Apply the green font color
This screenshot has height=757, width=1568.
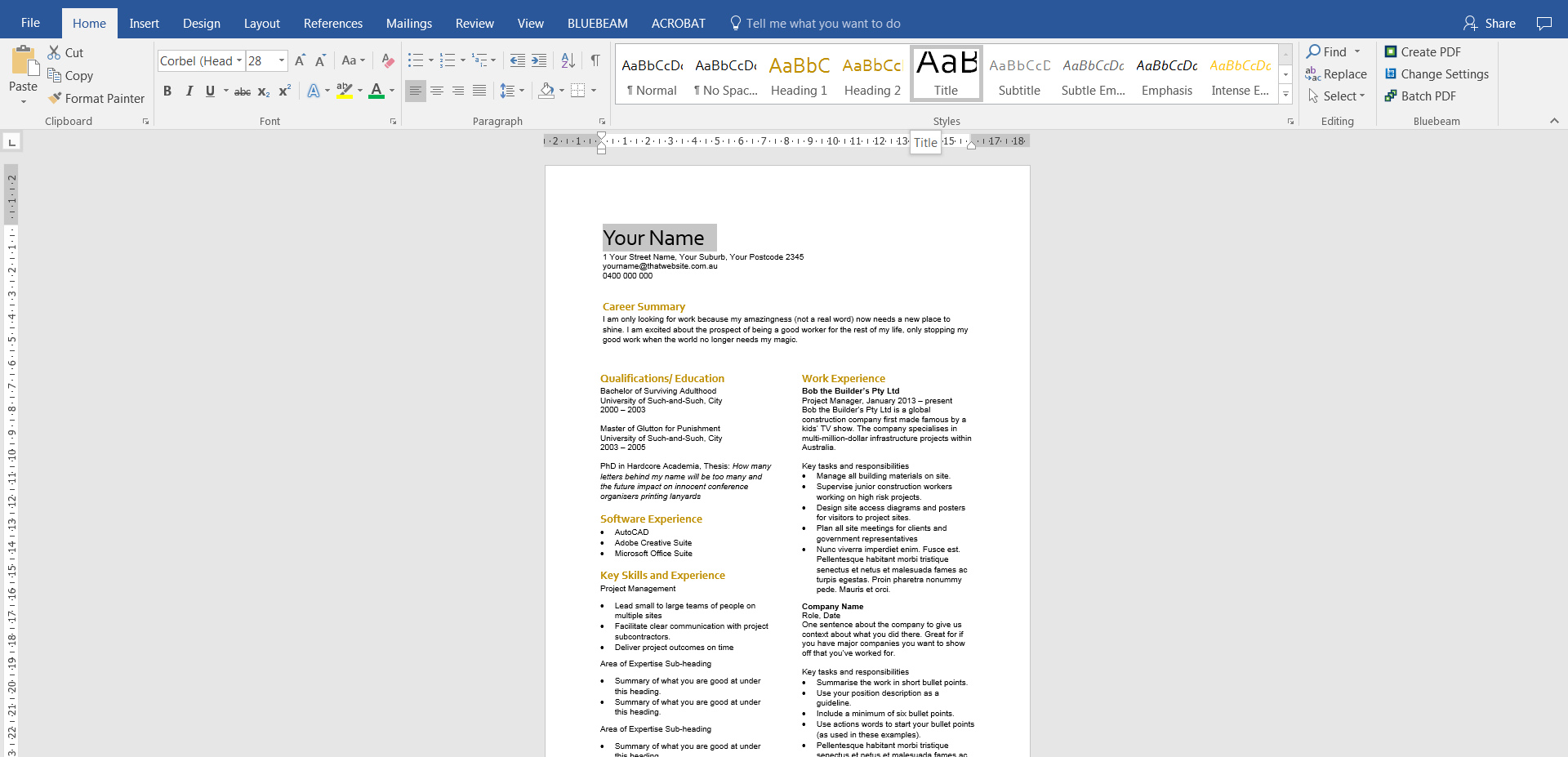tap(376, 91)
